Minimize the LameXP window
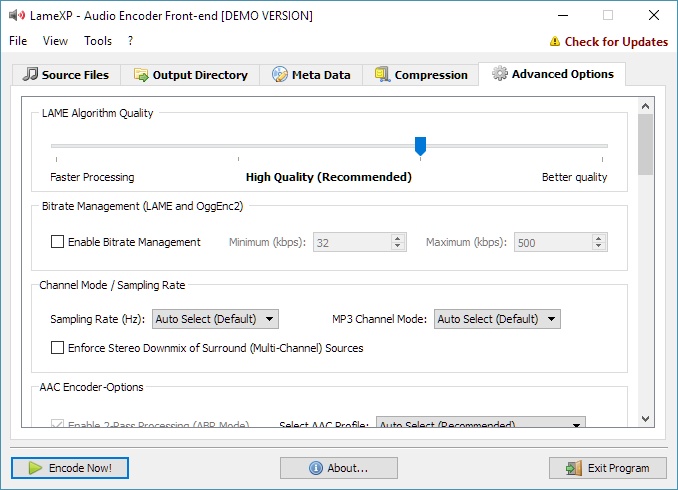This screenshot has height=490, width=678. pos(563,16)
